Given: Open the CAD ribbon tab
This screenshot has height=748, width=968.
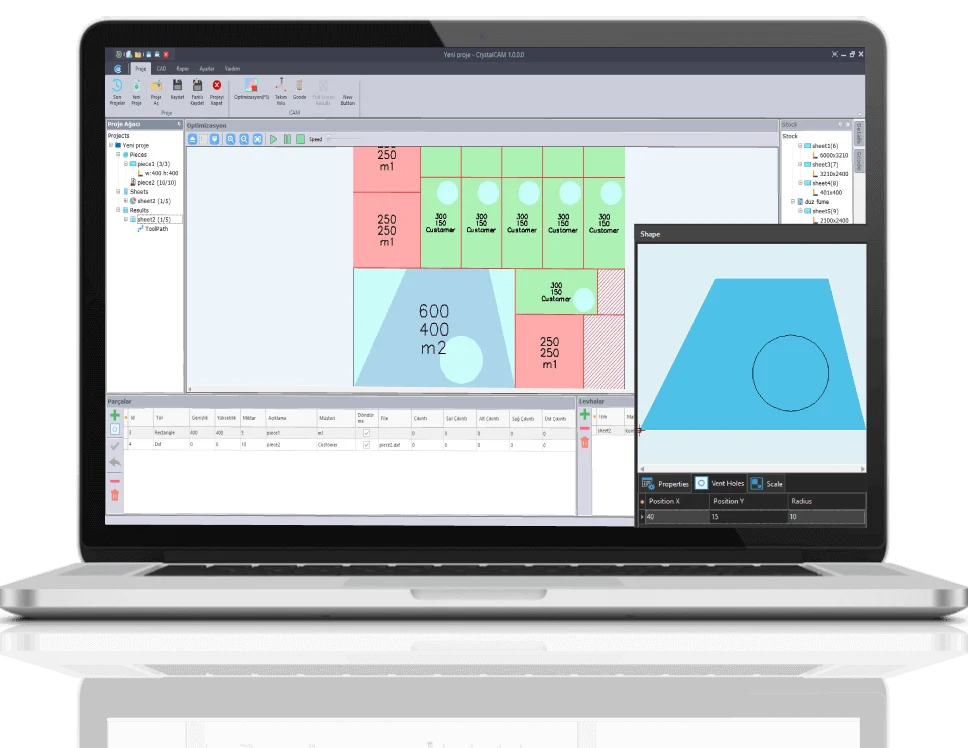Looking at the screenshot, I should pyautogui.click(x=161, y=68).
